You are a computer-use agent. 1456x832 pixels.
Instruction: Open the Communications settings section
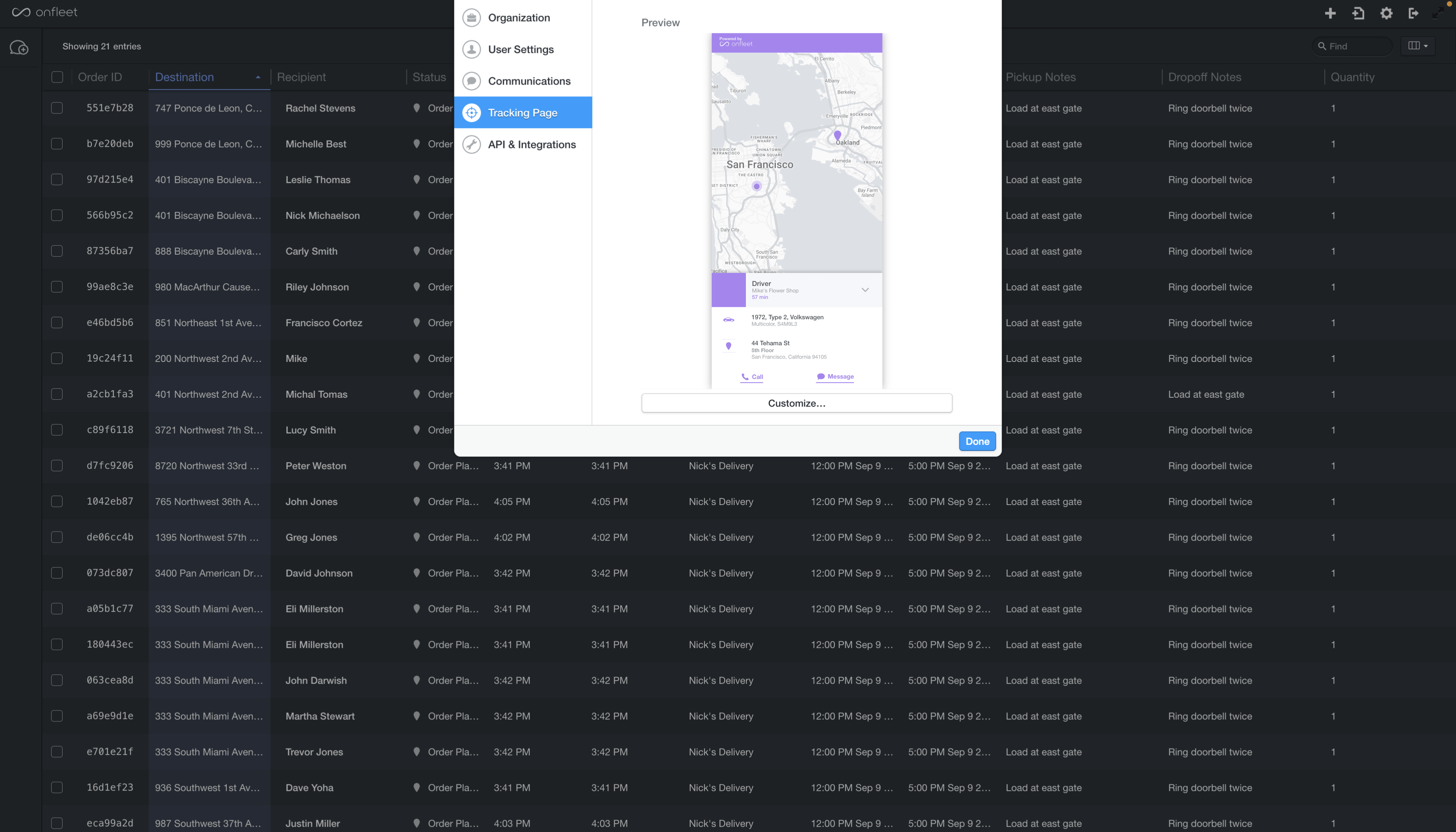(x=528, y=81)
